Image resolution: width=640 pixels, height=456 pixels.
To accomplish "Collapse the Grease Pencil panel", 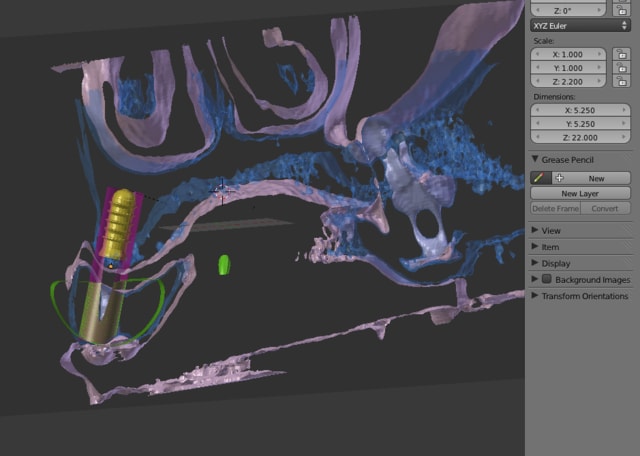I will coord(535,158).
